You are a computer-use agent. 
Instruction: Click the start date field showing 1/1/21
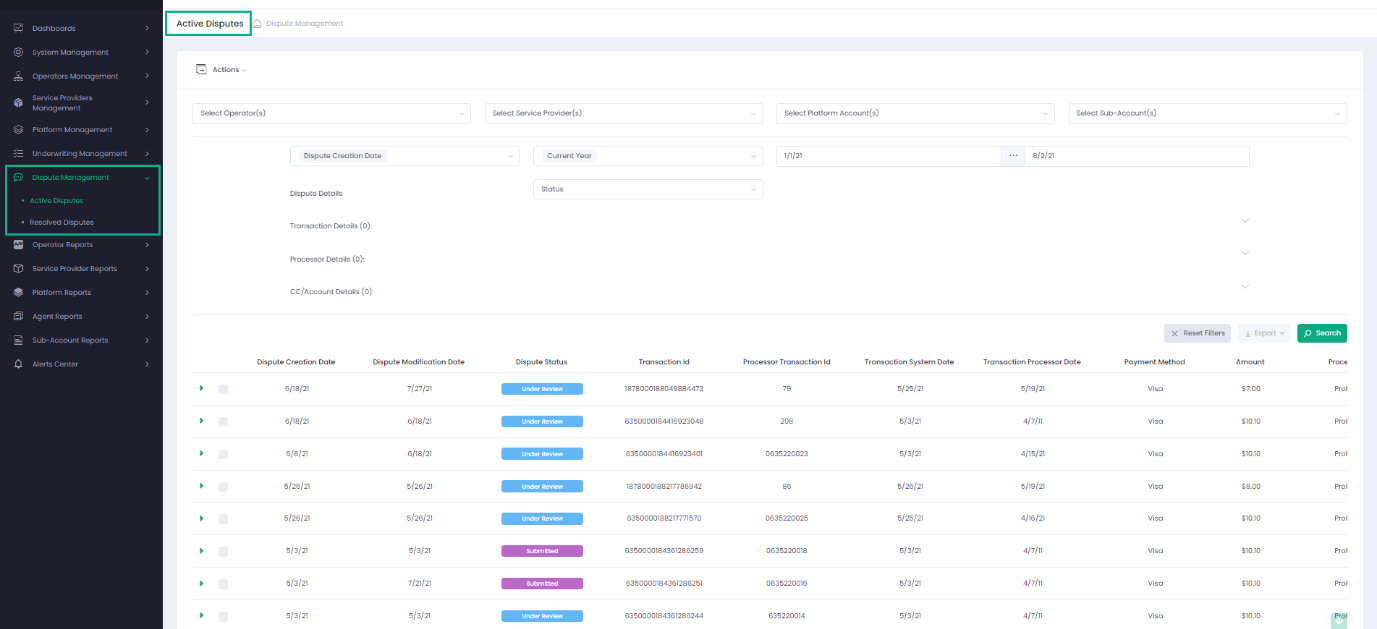pos(888,156)
